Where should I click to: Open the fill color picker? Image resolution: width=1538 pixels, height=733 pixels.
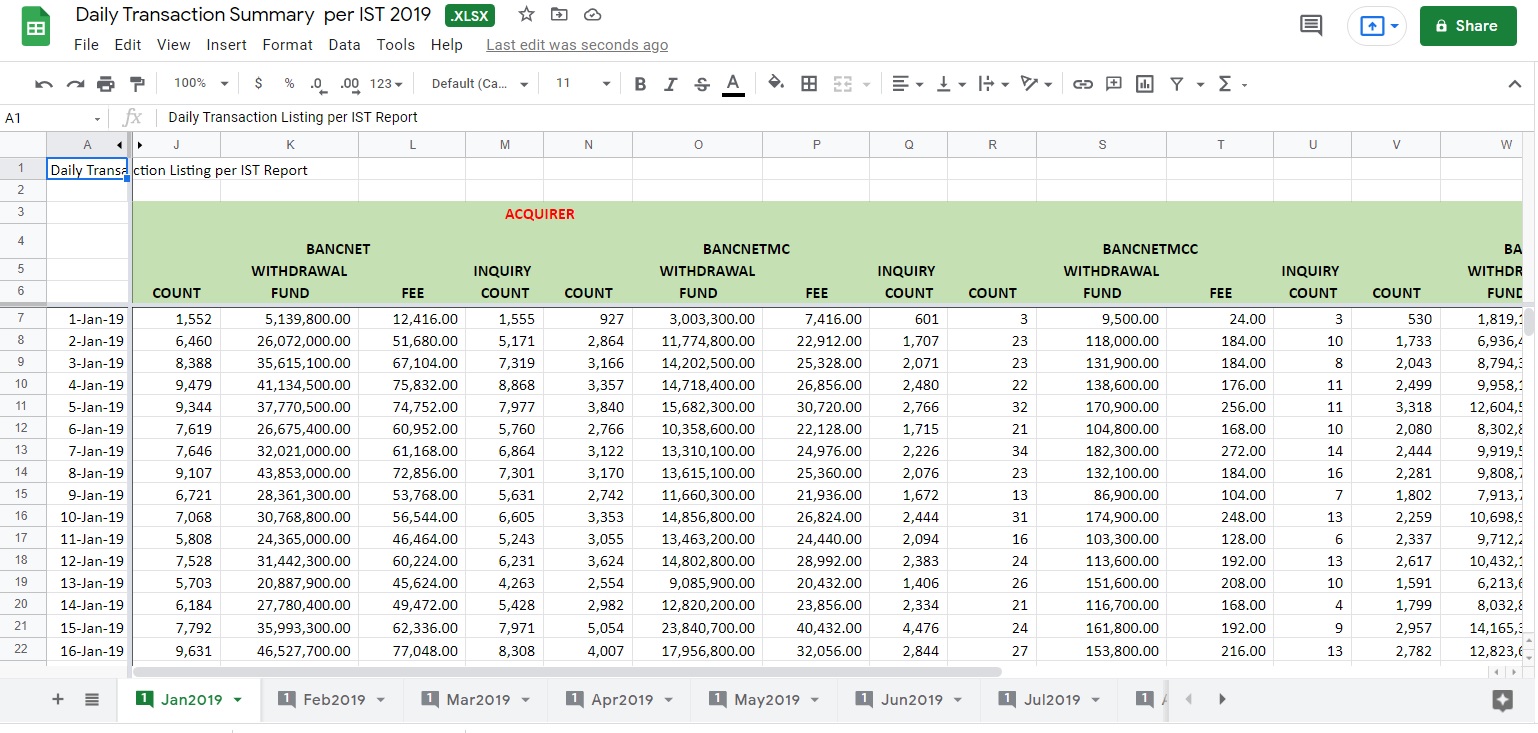776,84
